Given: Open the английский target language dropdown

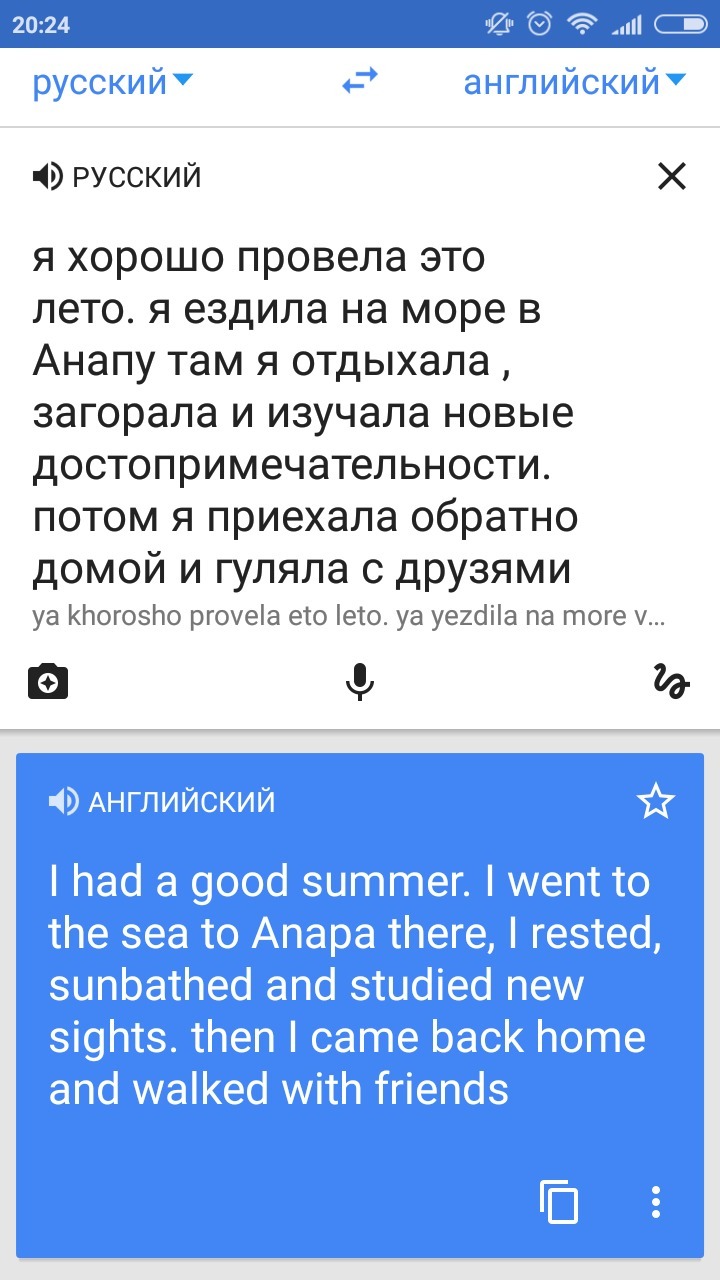Looking at the screenshot, I should coord(574,83).
